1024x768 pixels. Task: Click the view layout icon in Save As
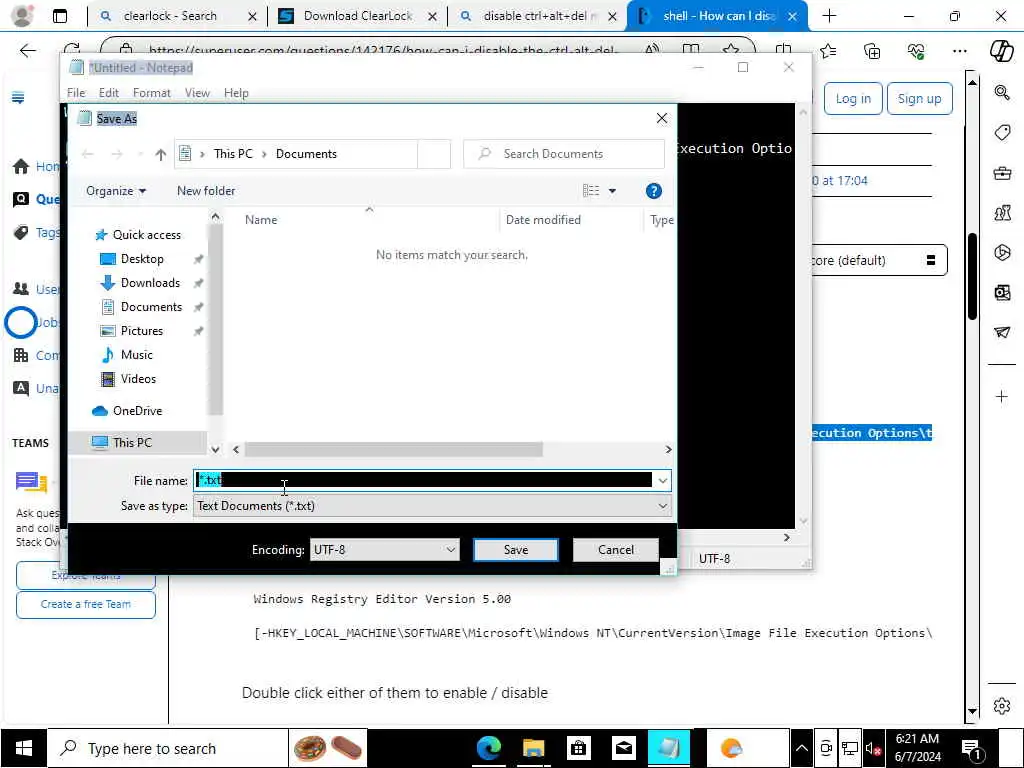point(590,191)
